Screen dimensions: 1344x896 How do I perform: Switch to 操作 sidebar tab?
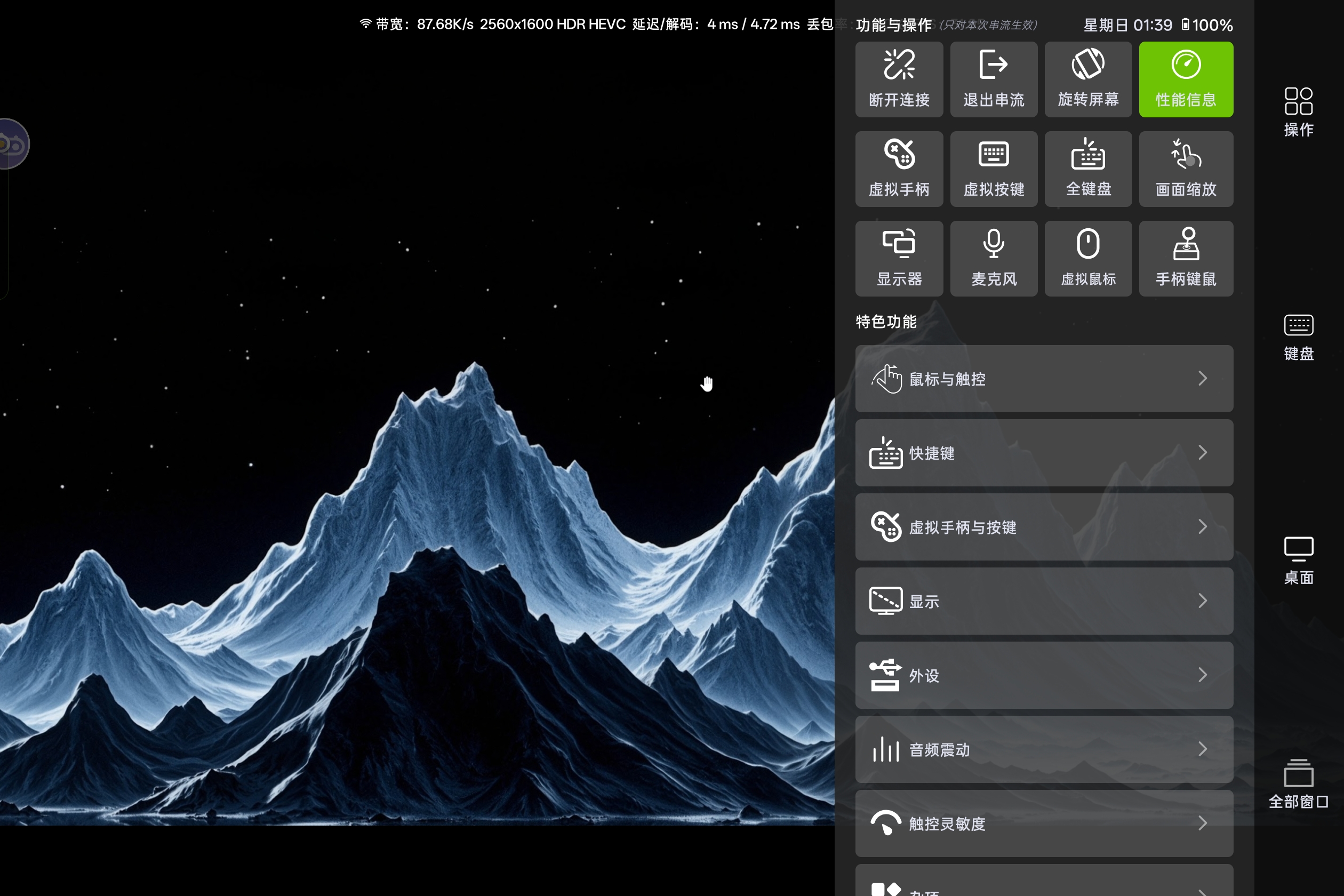point(1298,112)
